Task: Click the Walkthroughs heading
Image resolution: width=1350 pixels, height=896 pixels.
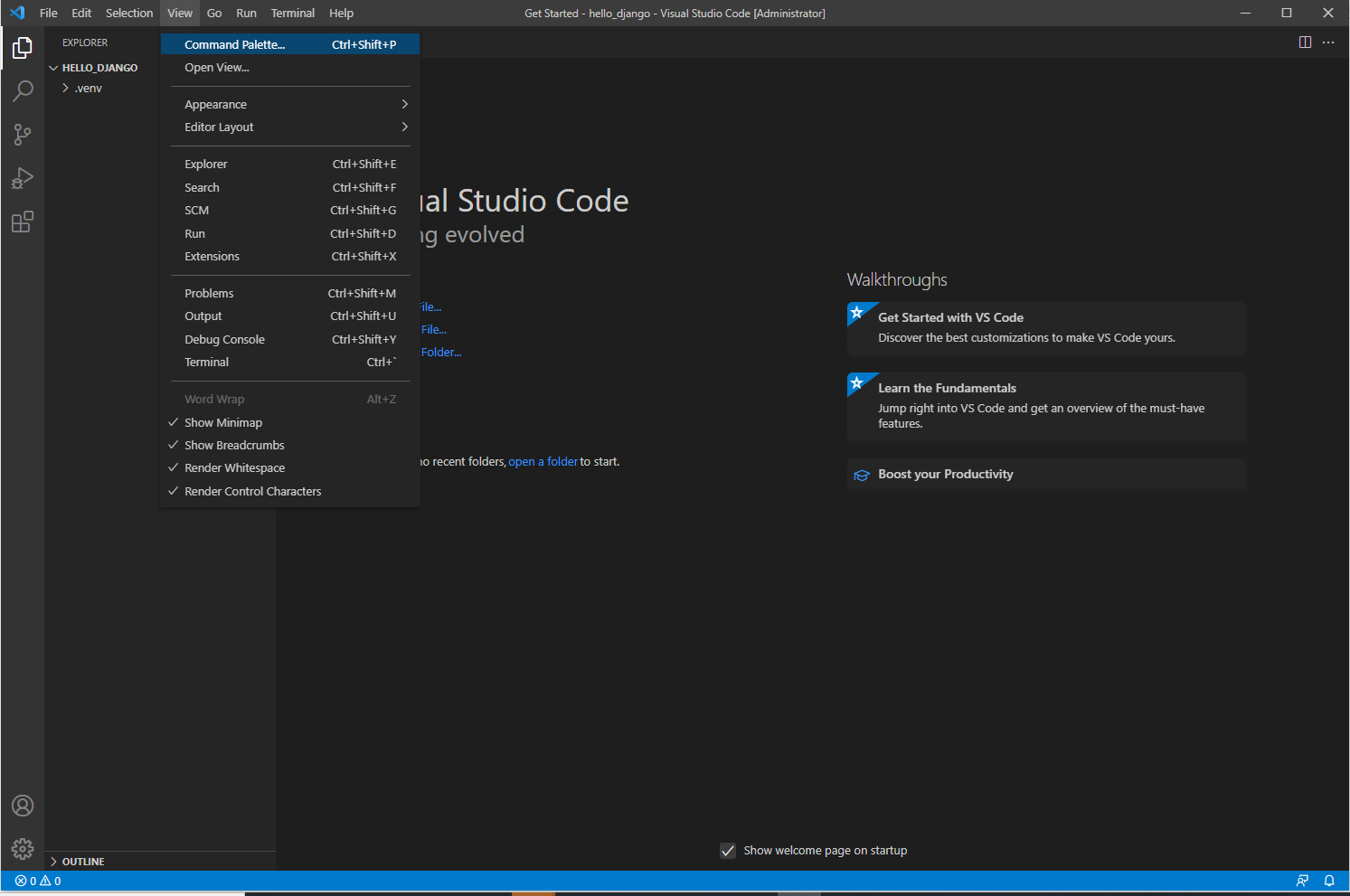Action: [897, 280]
